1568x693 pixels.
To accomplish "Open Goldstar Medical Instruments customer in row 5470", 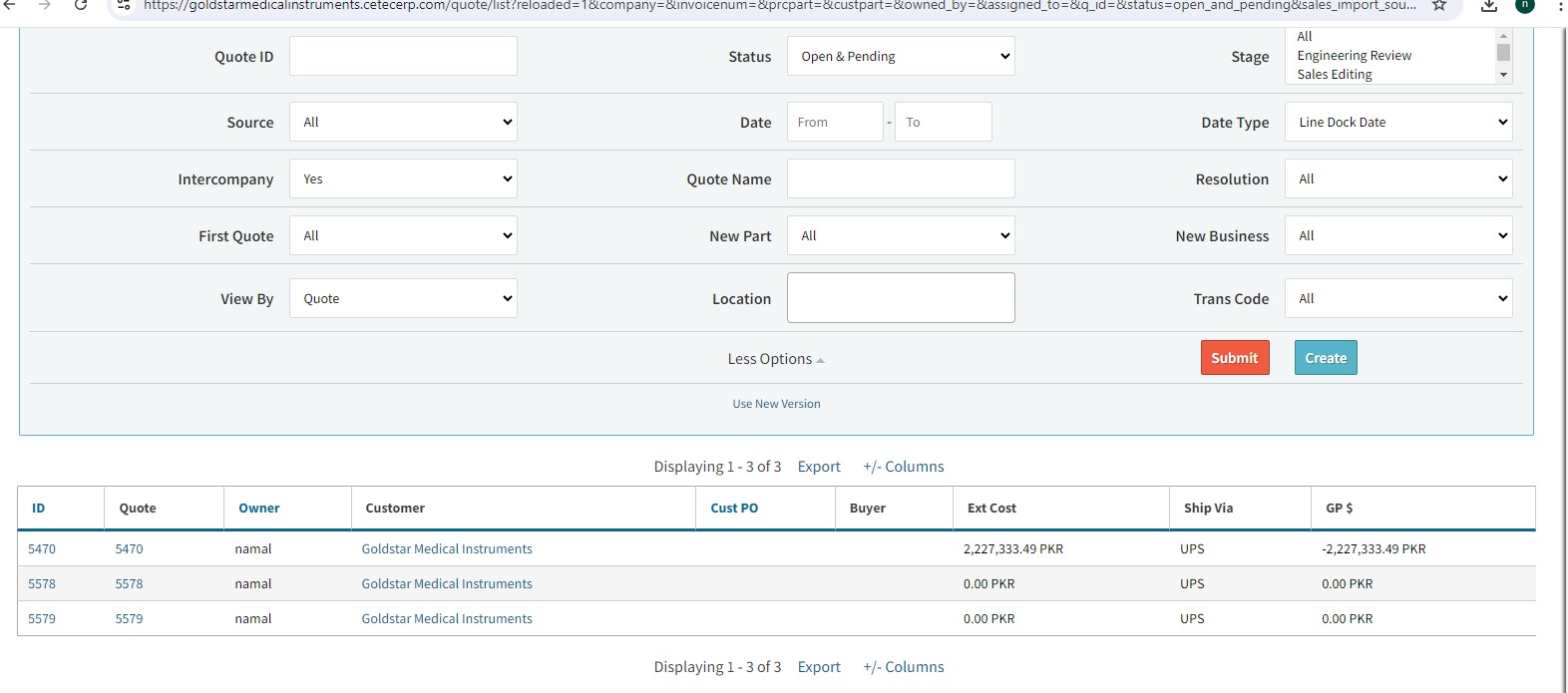I will point(447,548).
